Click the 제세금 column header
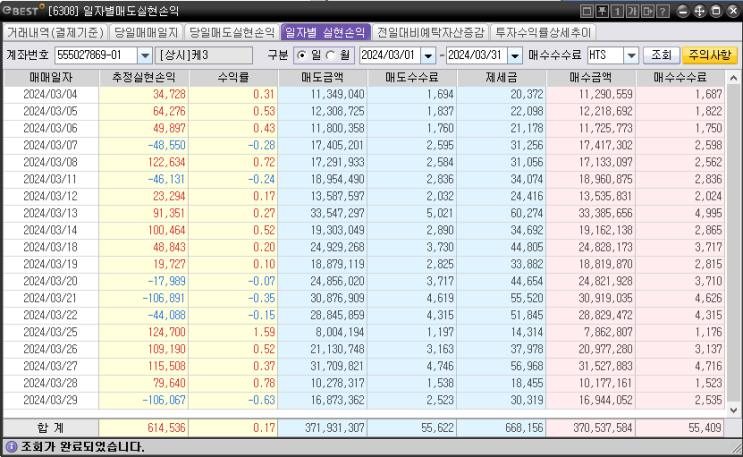This screenshot has width=743, height=457. [x=501, y=78]
